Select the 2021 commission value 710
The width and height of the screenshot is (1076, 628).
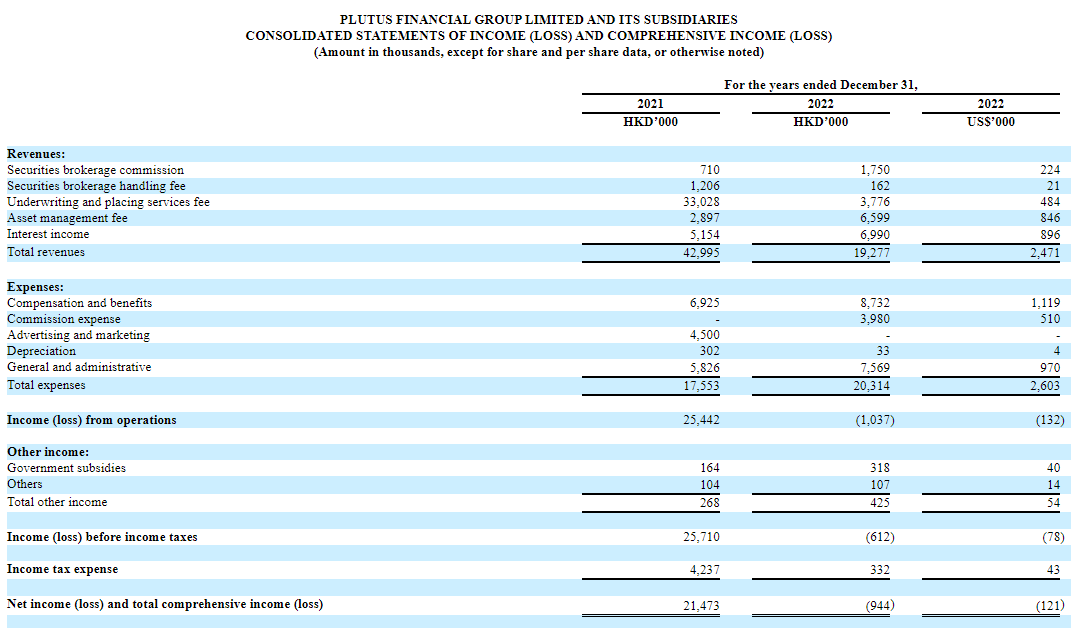coord(710,170)
